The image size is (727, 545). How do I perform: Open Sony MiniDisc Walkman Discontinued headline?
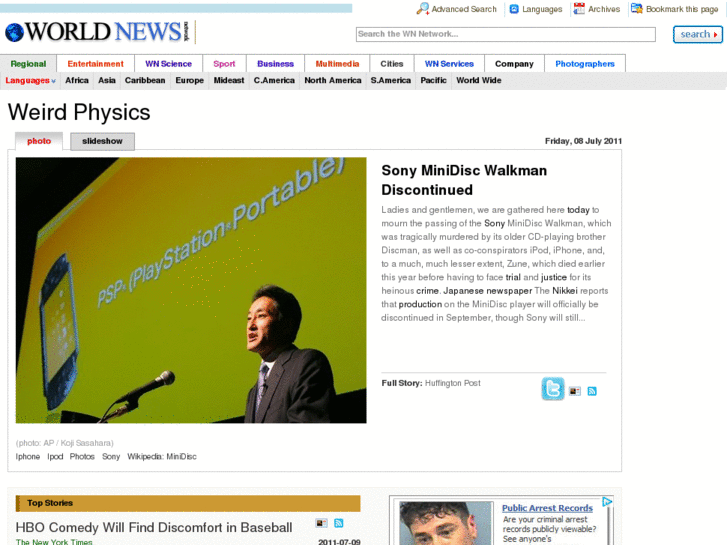464,180
